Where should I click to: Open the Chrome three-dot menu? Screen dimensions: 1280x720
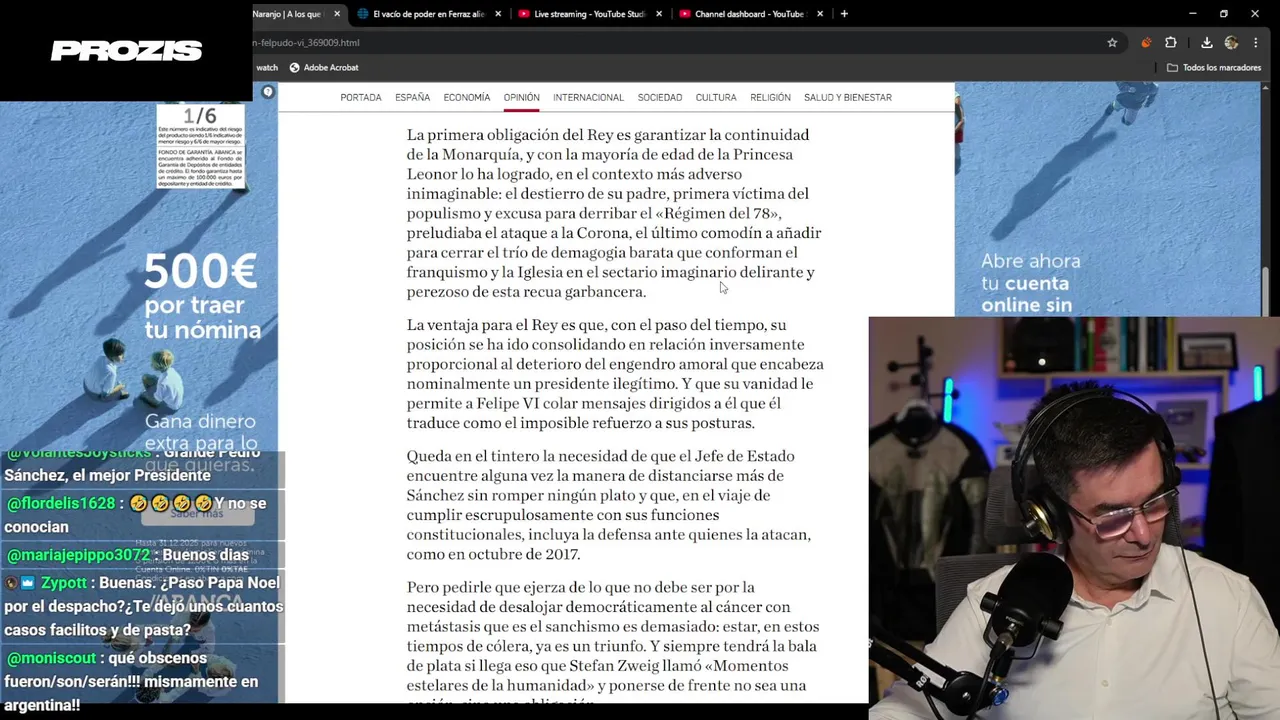[x=1255, y=43]
